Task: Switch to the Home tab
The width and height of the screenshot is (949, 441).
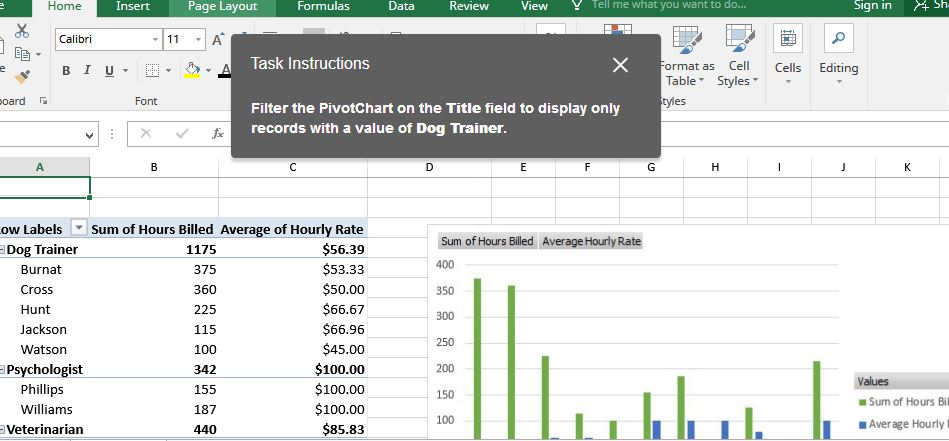Action: click(x=64, y=6)
